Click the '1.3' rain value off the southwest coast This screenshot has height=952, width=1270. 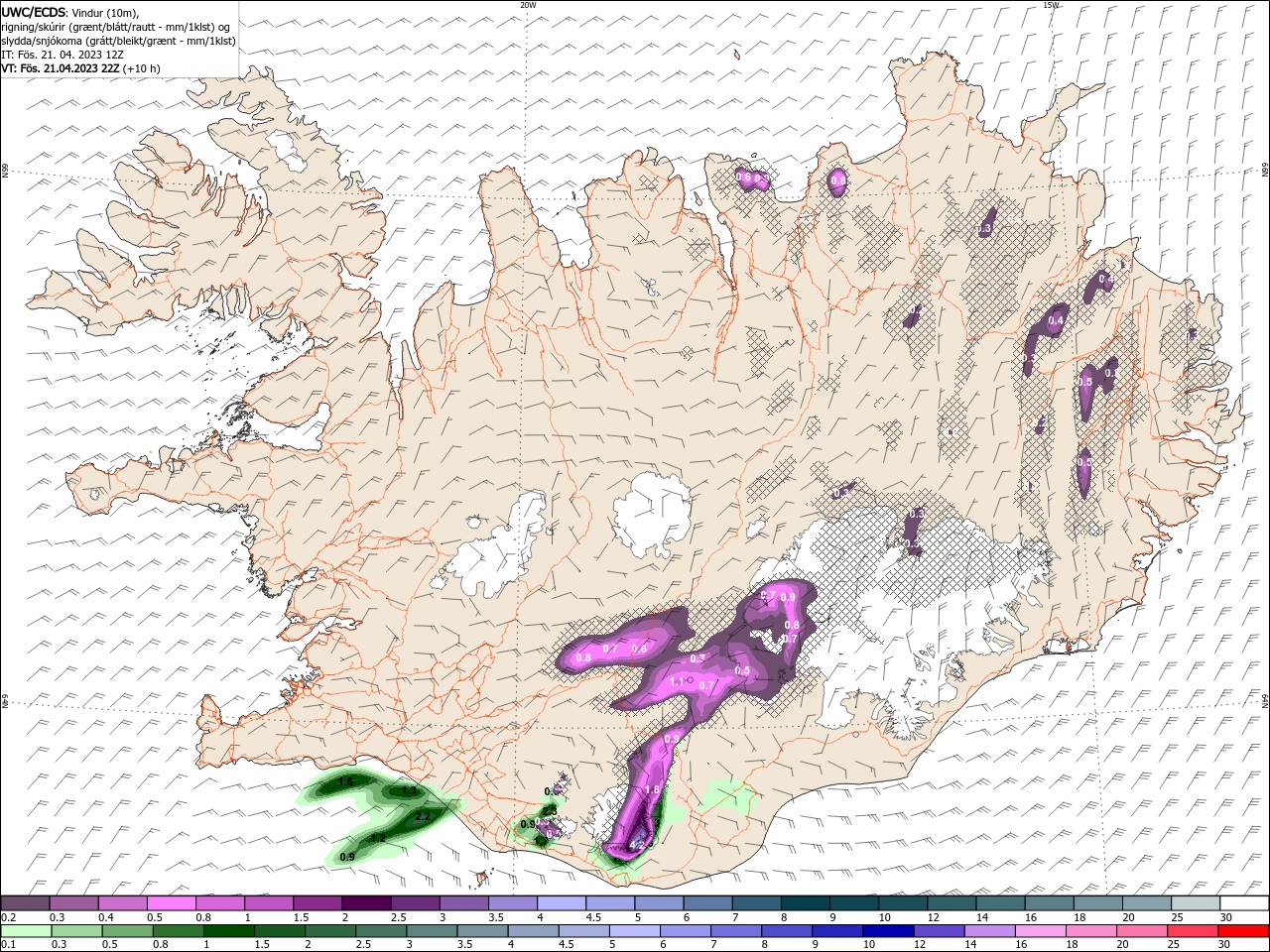pyautogui.click(x=409, y=790)
